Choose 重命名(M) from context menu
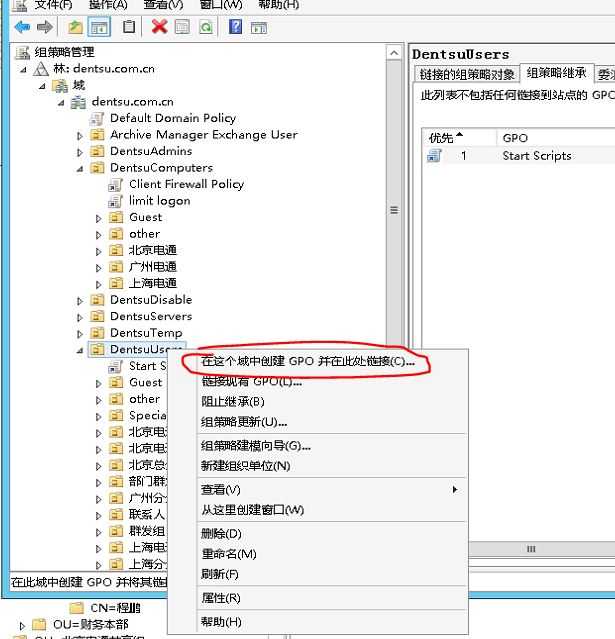 click(x=229, y=554)
